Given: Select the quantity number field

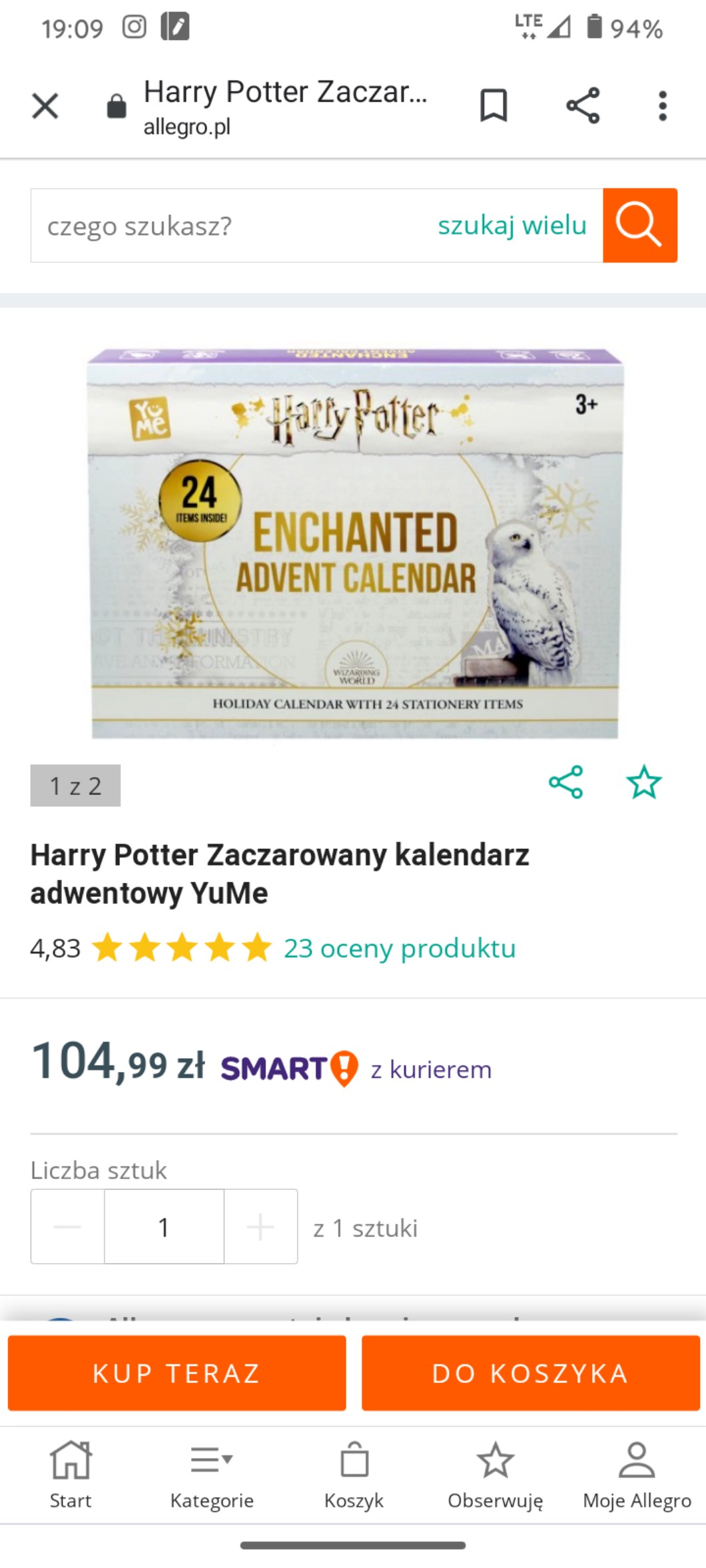Looking at the screenshot, I should point(164,1226).
